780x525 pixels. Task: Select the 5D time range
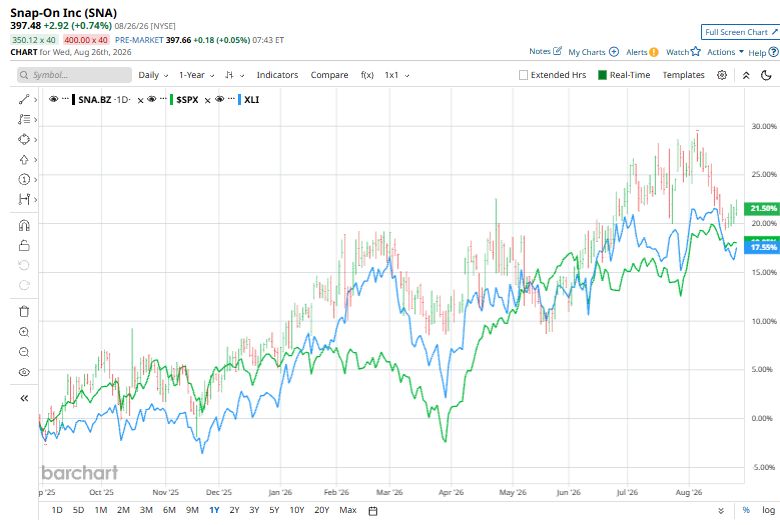point(78,510)
